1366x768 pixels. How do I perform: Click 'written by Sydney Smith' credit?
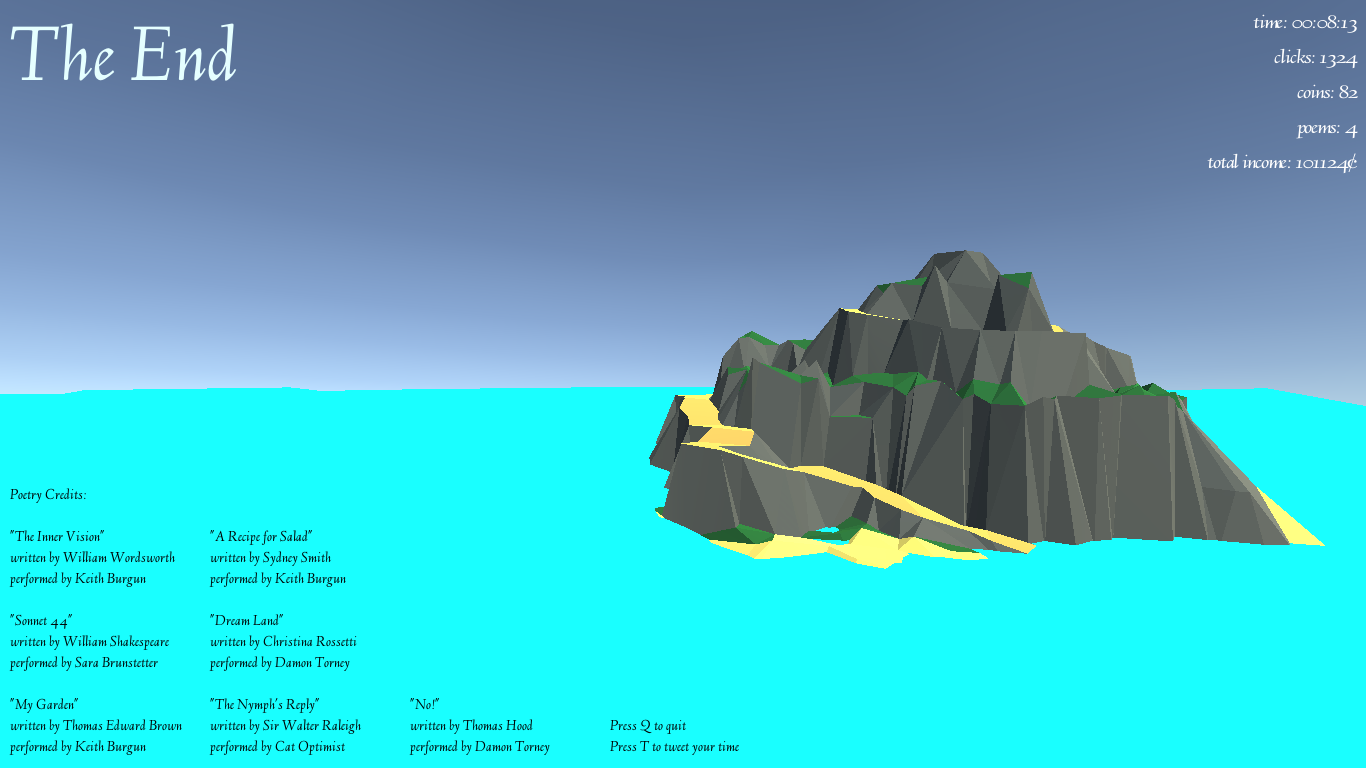(270, 558)
